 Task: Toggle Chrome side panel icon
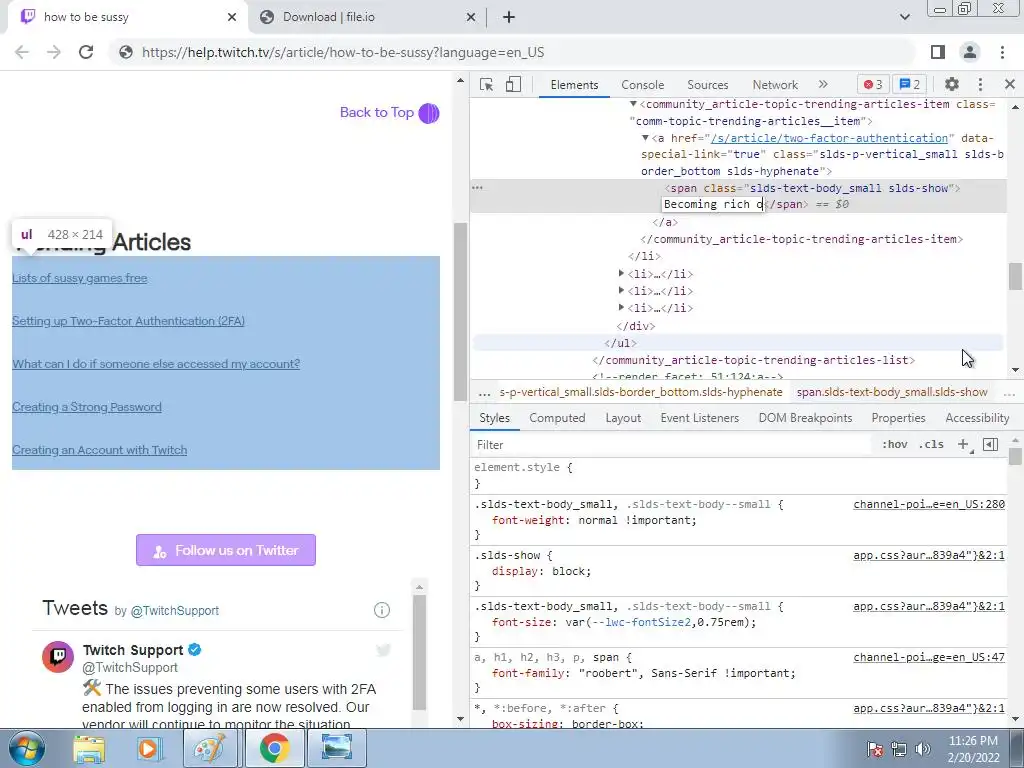938,52
